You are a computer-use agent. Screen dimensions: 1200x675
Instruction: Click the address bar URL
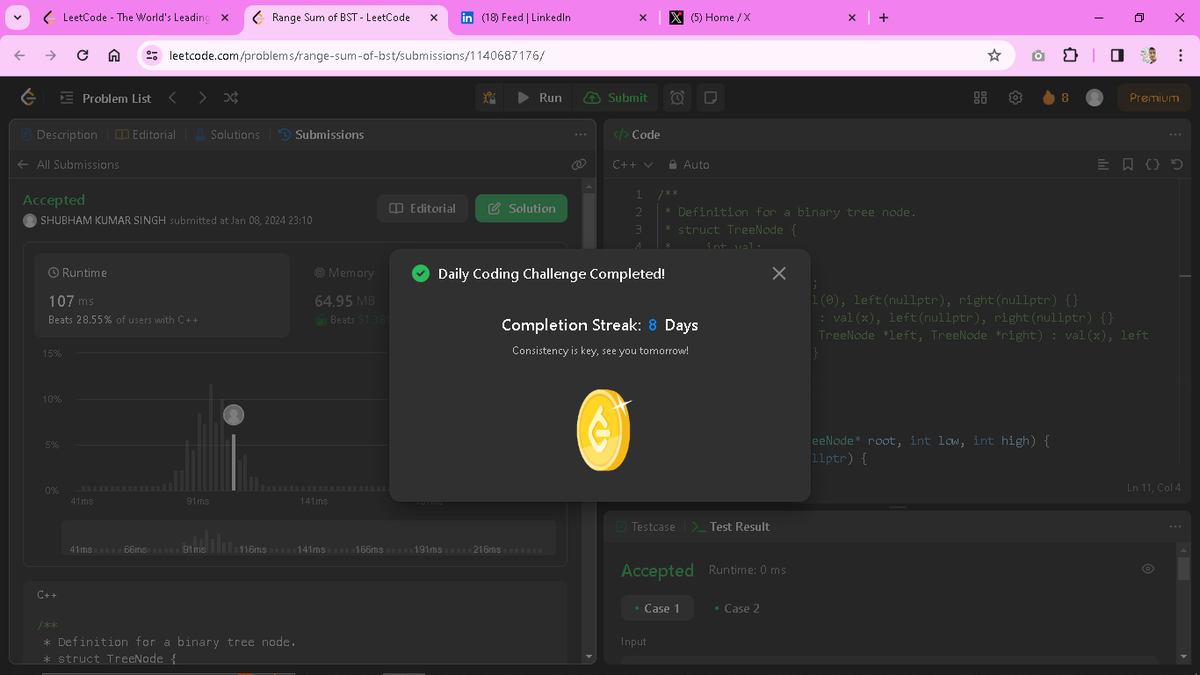point(357,56)
